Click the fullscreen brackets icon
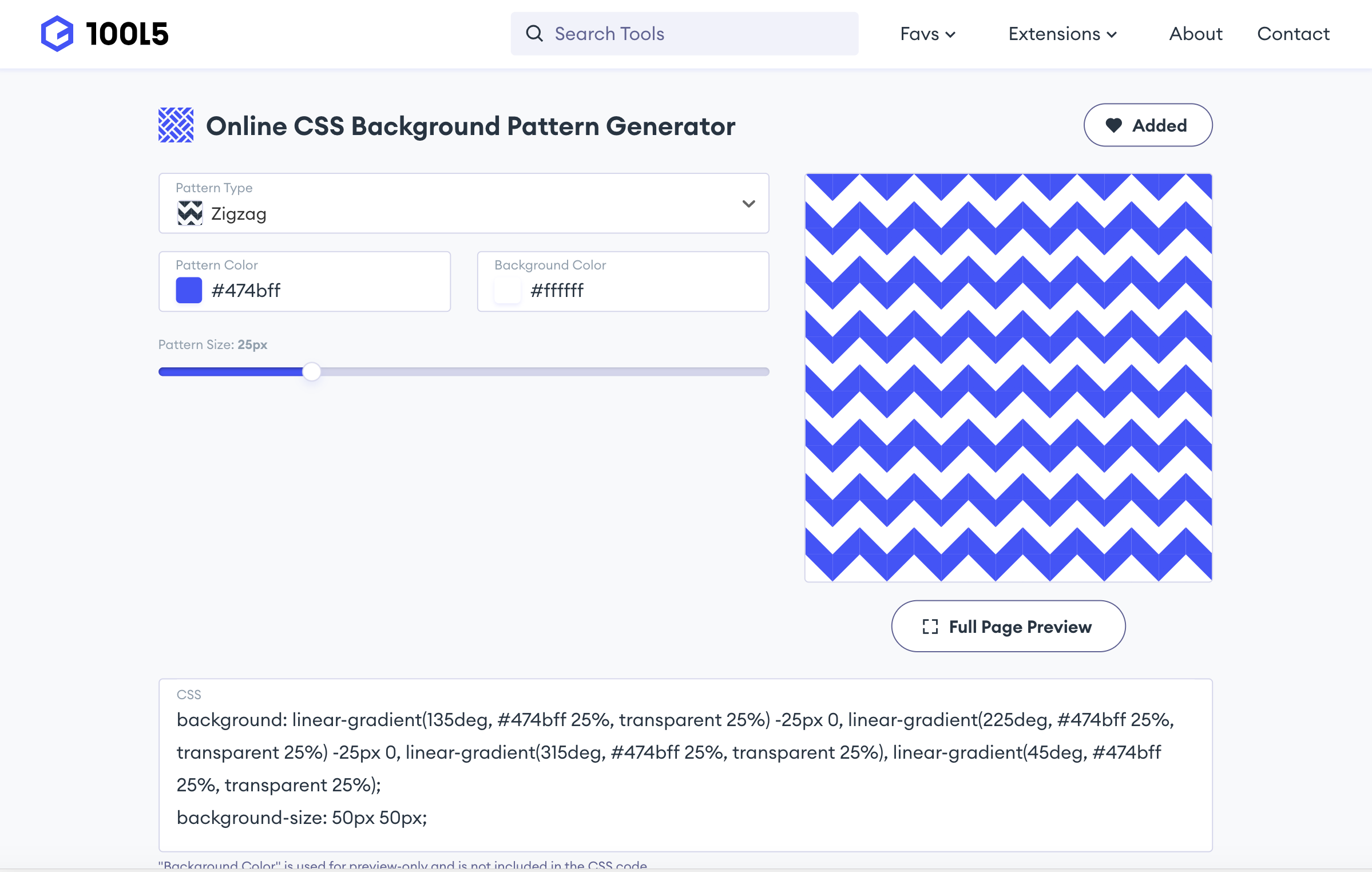This screenshot has width=1372, height=872. point(930,627)
